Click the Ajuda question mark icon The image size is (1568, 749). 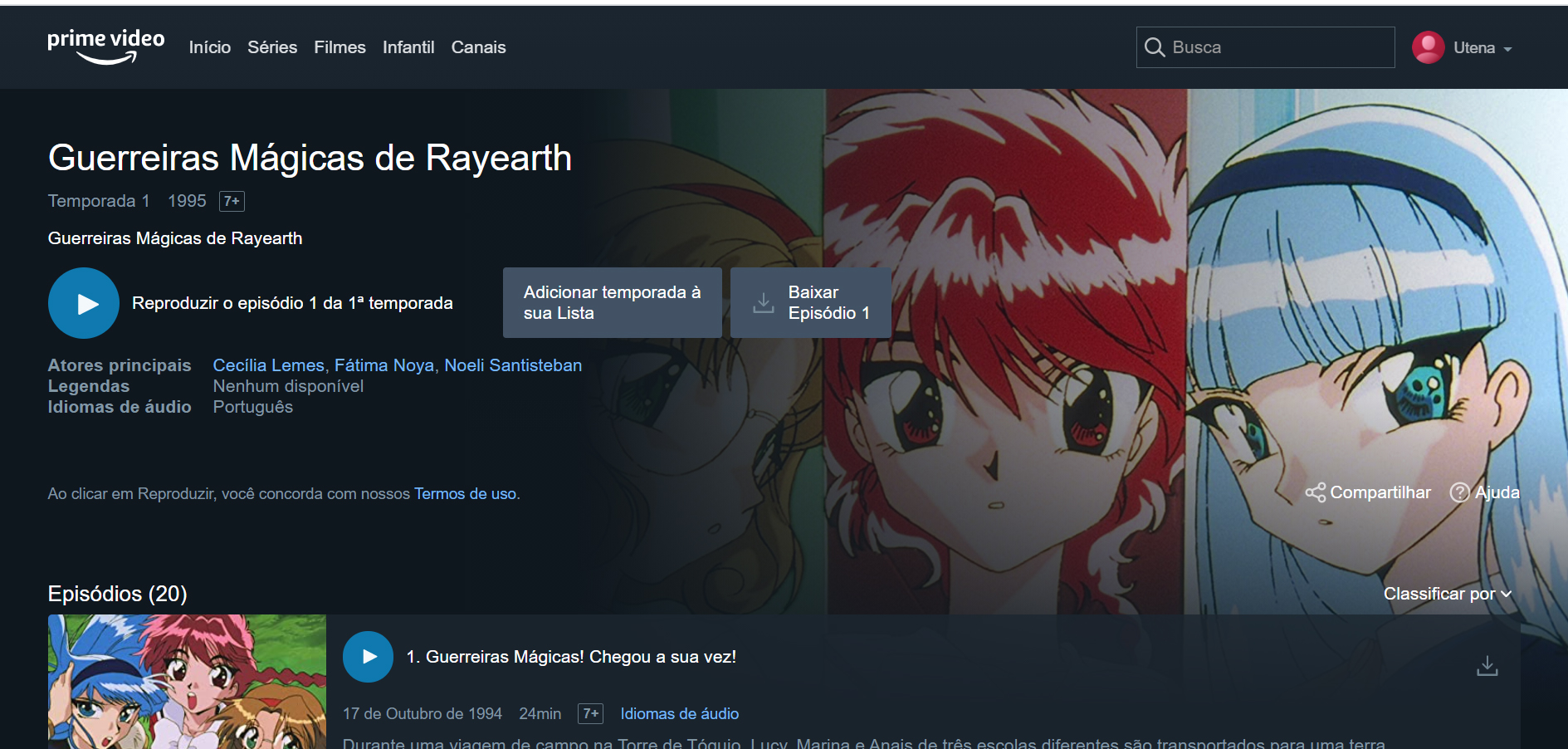1459,492
